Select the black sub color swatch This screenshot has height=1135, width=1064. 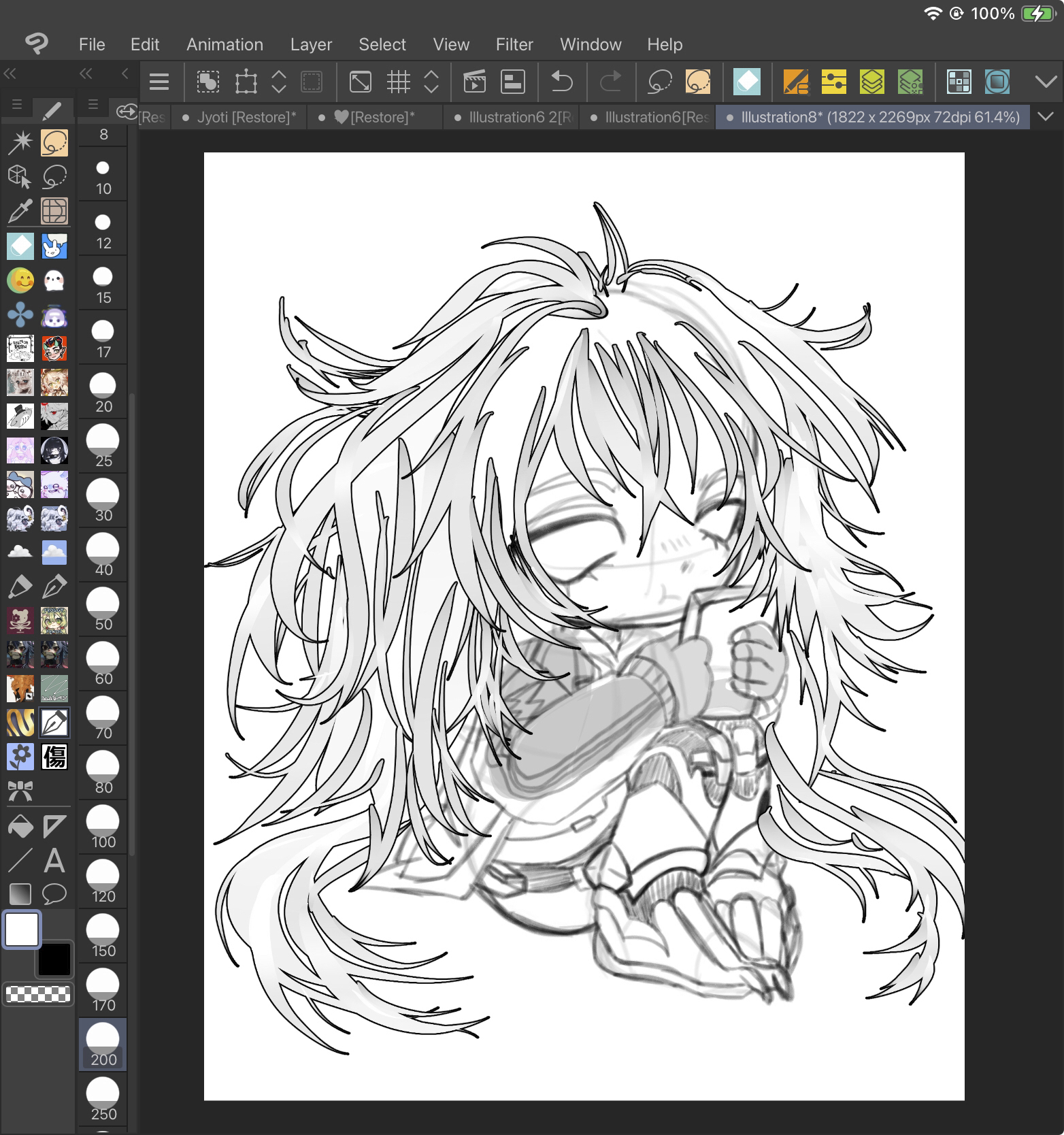[54, 959]
